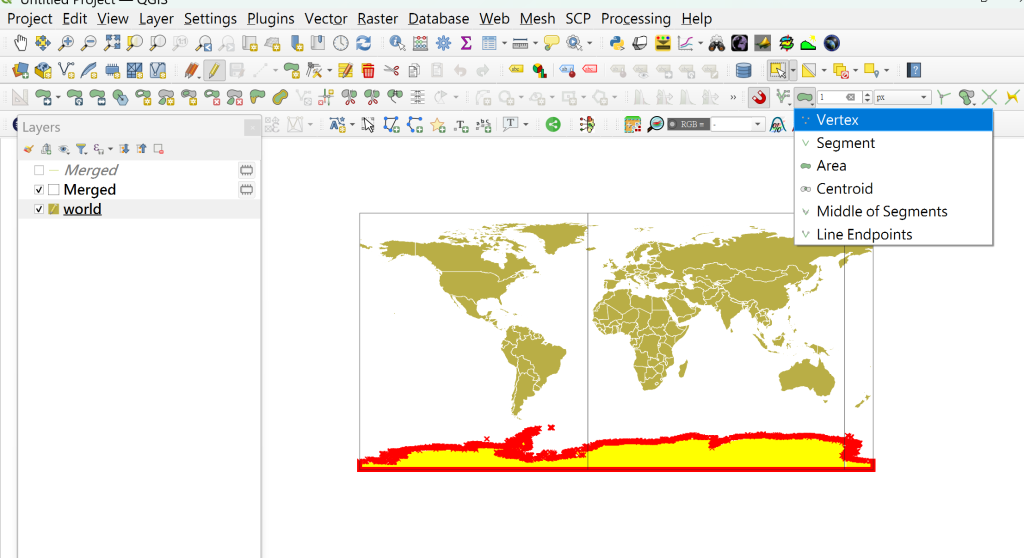Open the Raster menu
1024x558 pixels.
(377, 19)
